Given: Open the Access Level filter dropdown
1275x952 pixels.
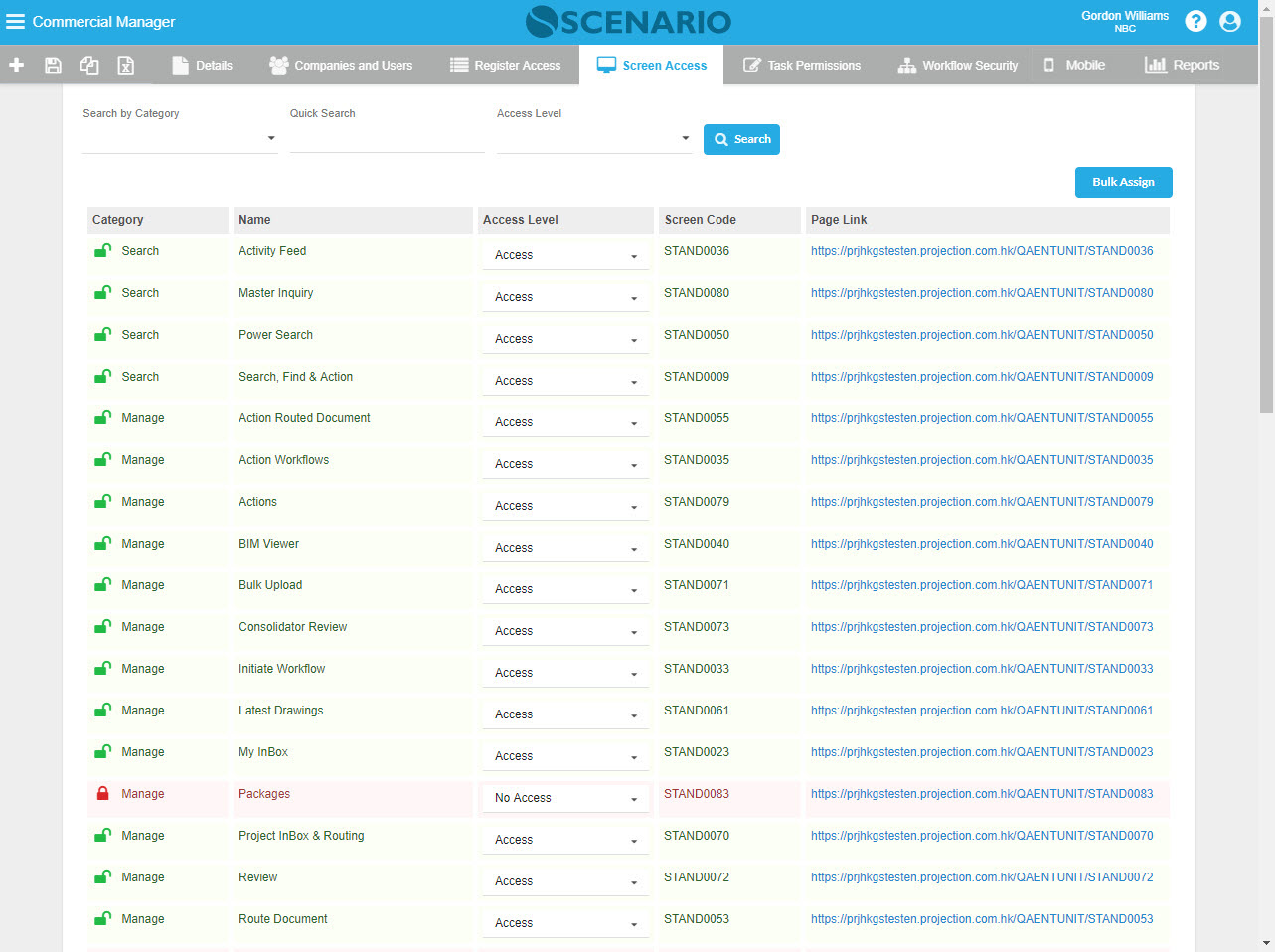Looking at the screenshot, I should (x=593, y=139).
